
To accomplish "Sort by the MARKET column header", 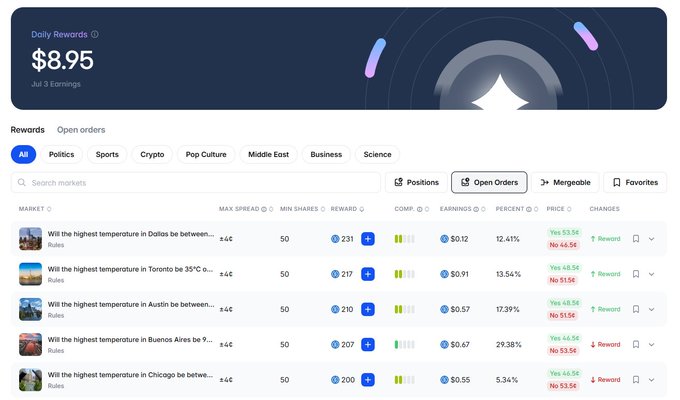I will click(x=35, y=209).
